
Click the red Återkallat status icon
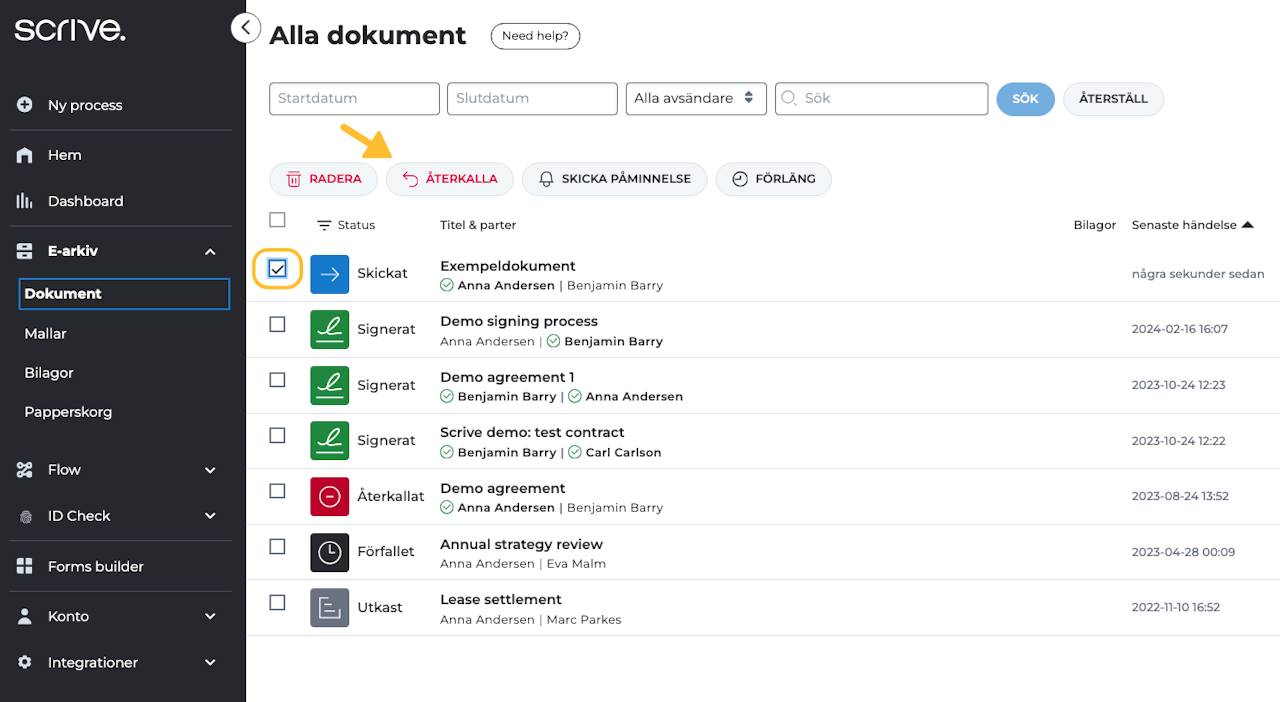pos(329,496)
